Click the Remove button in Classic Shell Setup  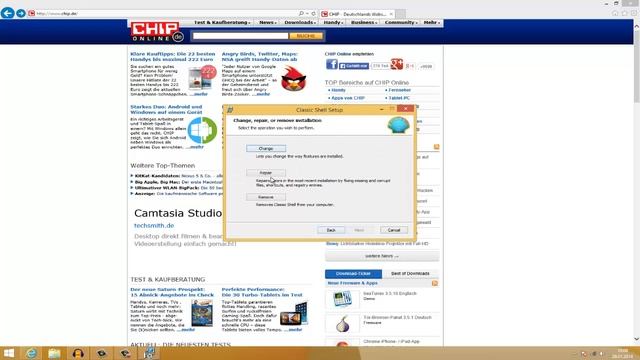click(x=266, y=197)
